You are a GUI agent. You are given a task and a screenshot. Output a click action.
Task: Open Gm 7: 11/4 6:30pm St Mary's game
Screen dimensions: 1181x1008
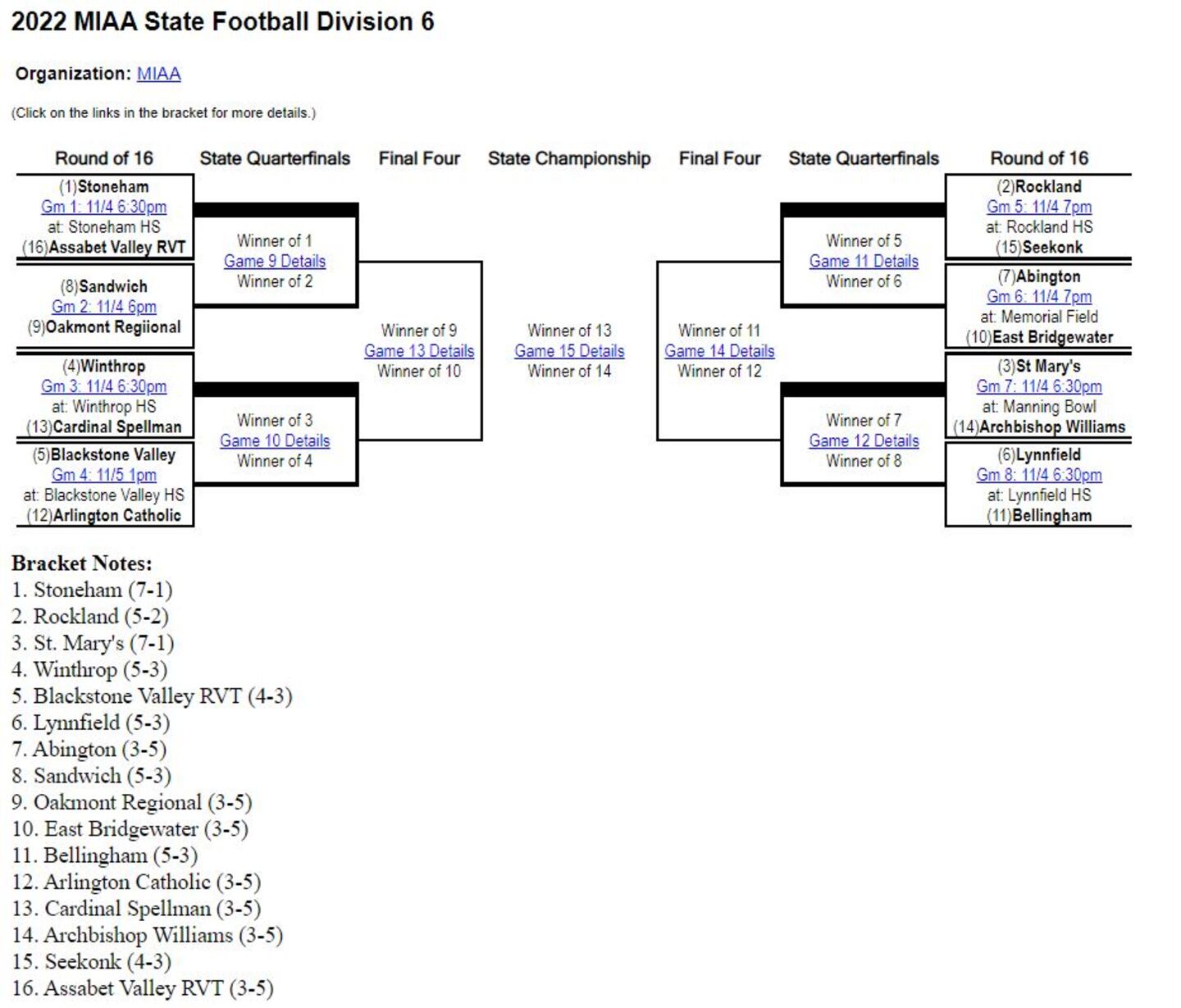coord(1039,386)
